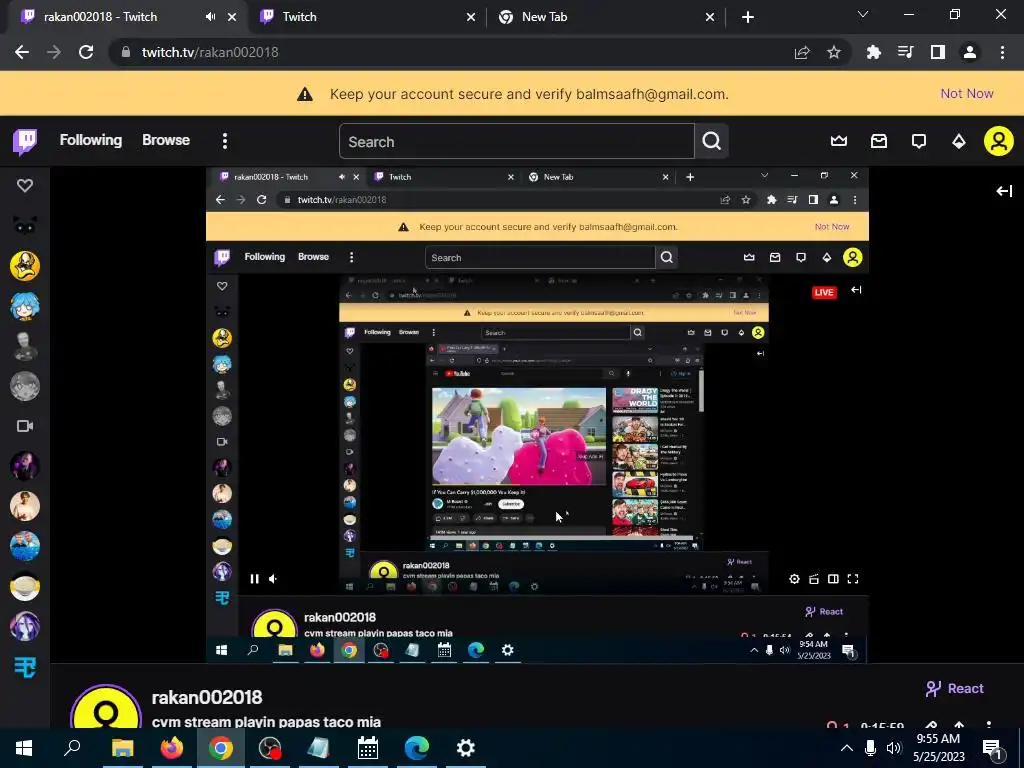Viewport: 1024px width, 768px height.
Task: Reload the Twitch page
Action: click(86, 52)
